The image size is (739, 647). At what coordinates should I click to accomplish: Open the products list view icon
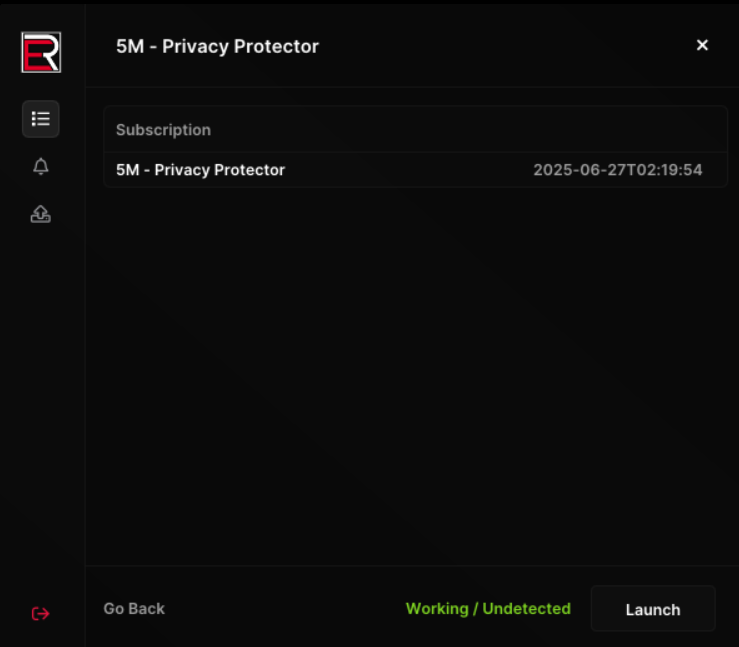[41, 119]
